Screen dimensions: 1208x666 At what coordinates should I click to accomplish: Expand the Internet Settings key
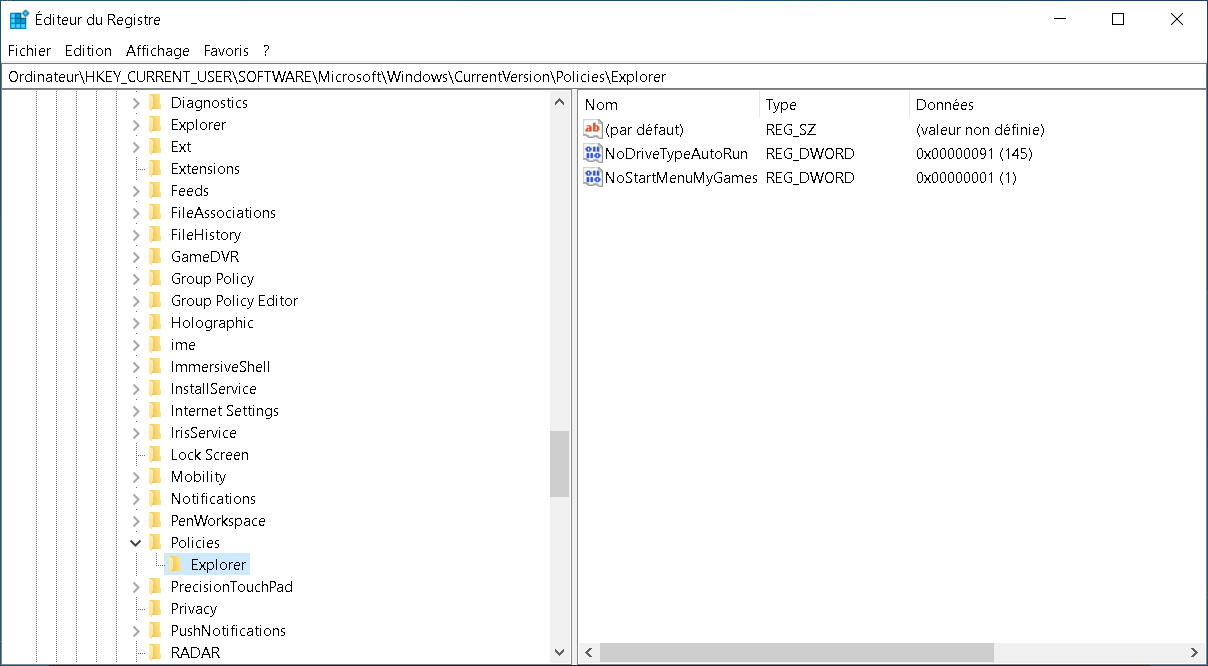coord(136,411)
